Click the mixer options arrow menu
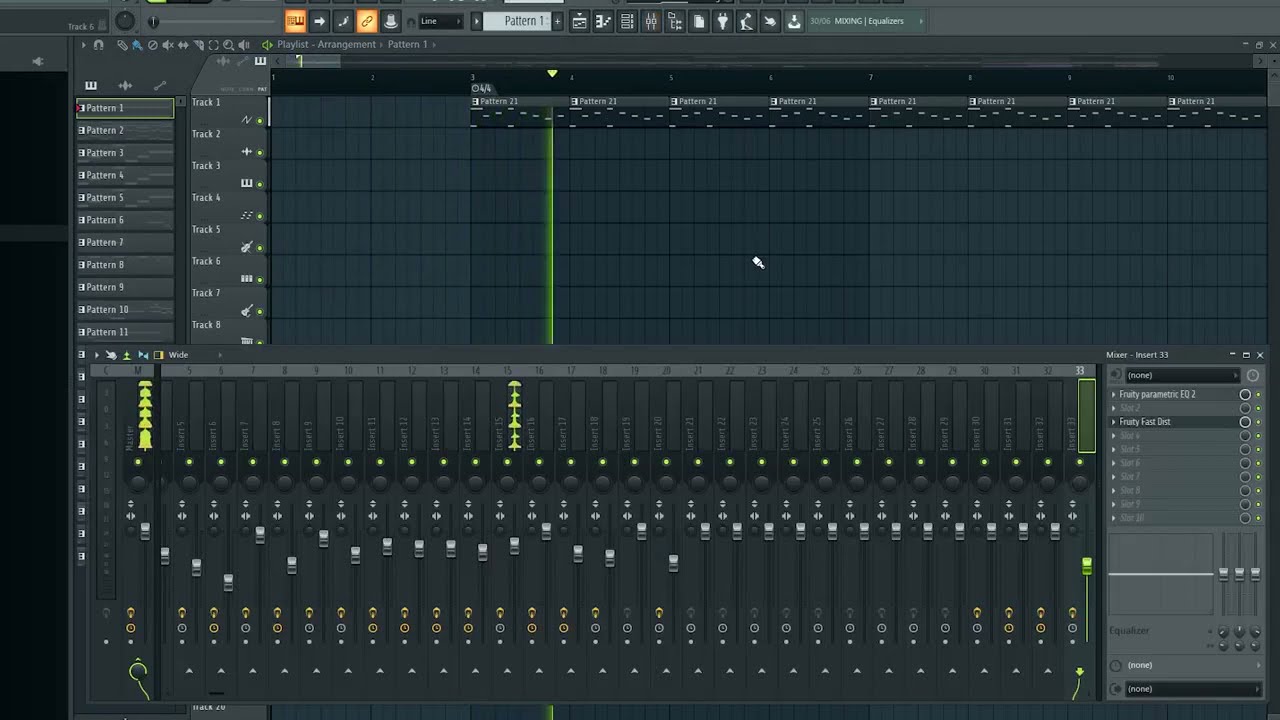Screen dimensions: 1280x720 pyautogui.click(x=96, y=355)
